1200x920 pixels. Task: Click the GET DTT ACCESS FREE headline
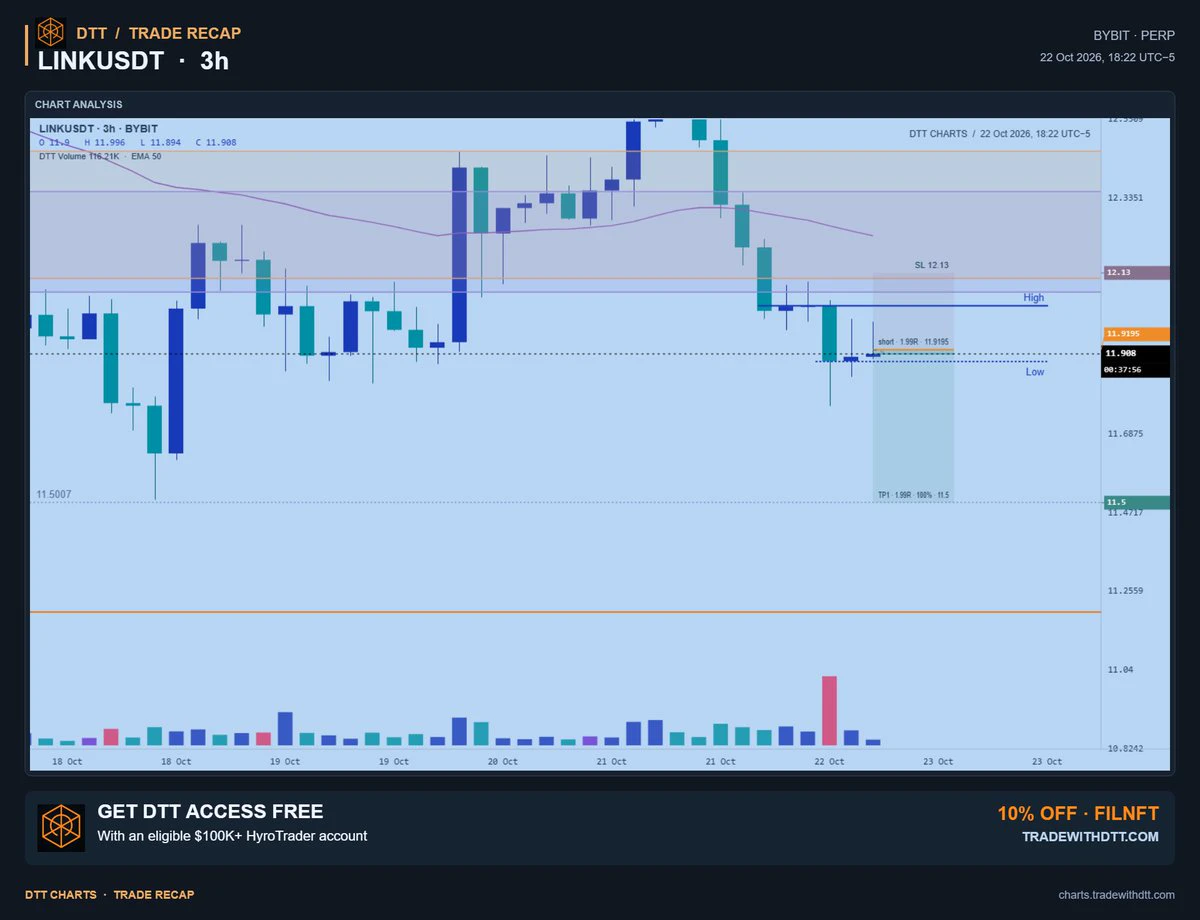tap(210, 812)
